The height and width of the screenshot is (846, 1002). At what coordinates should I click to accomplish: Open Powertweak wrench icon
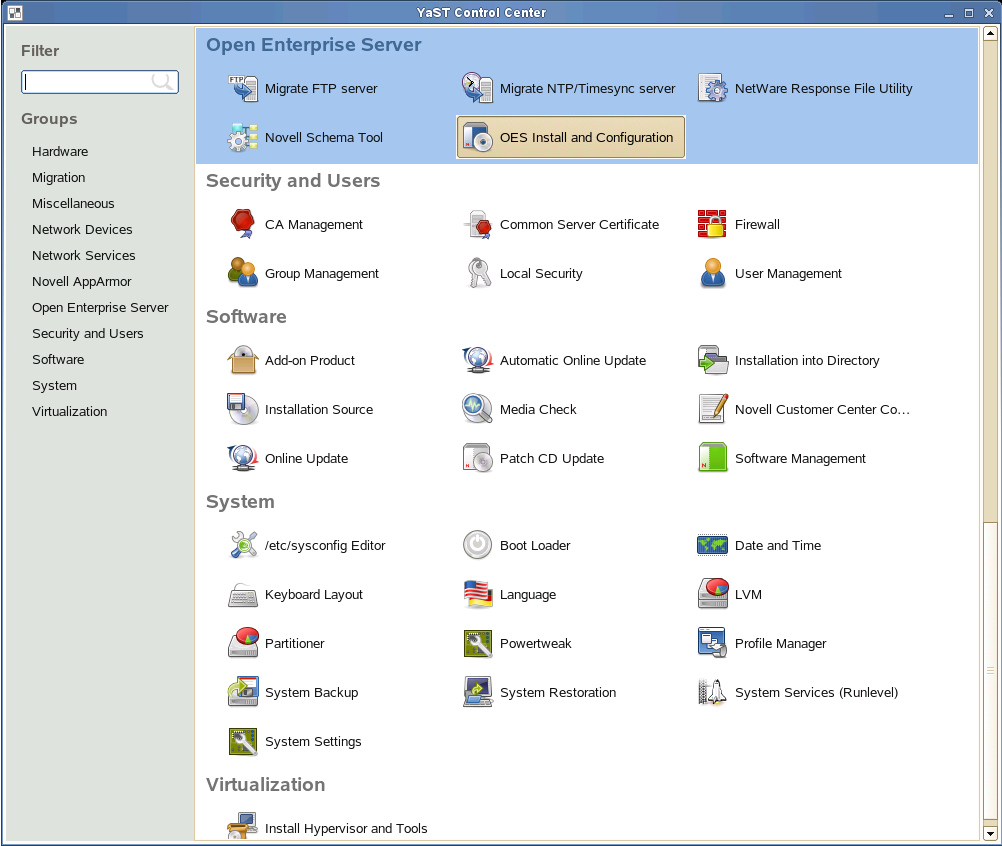pyautogui.click(x=477, y=643)
